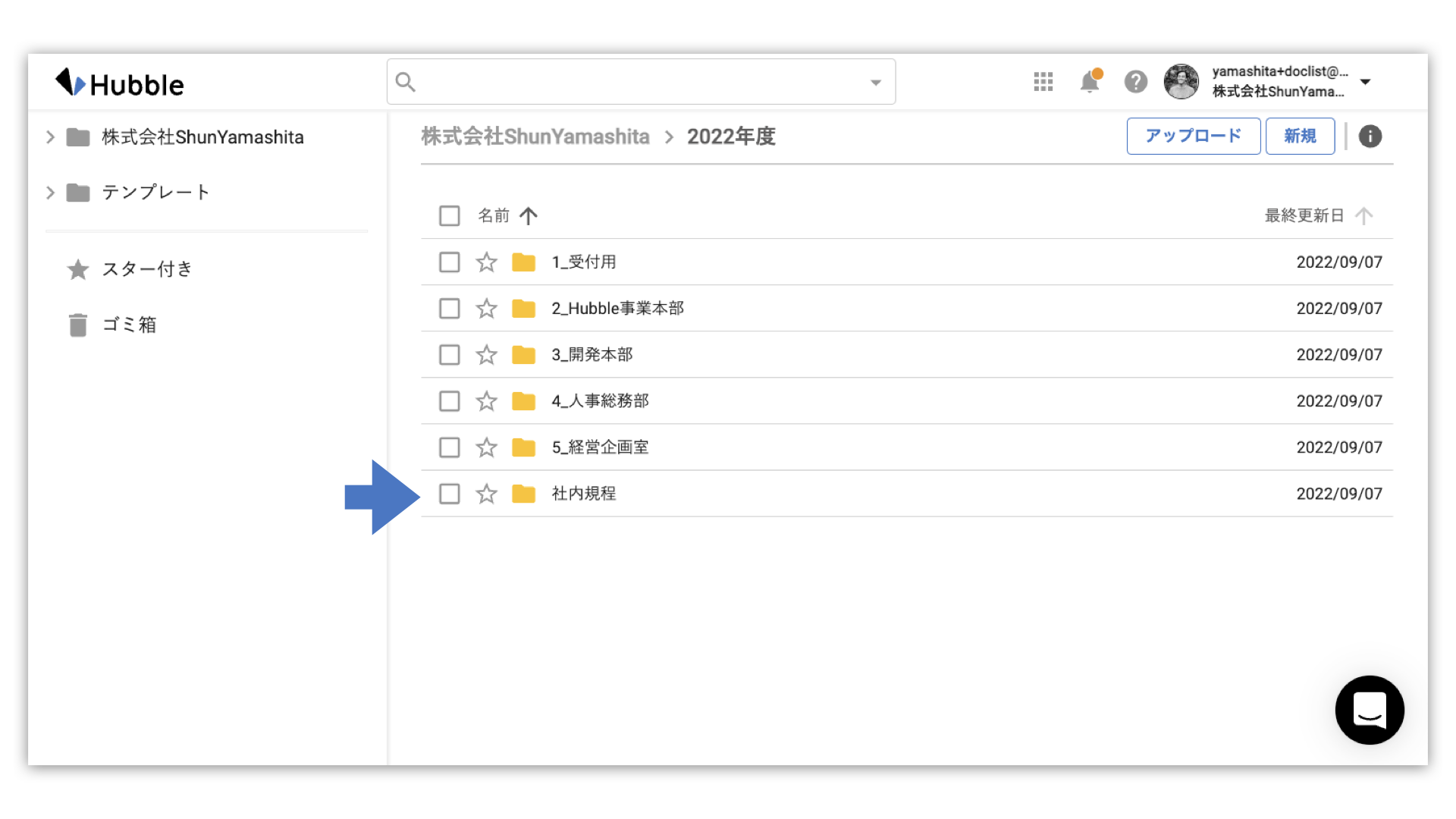
Task: Open the chat support widget
Action: 1370,710
